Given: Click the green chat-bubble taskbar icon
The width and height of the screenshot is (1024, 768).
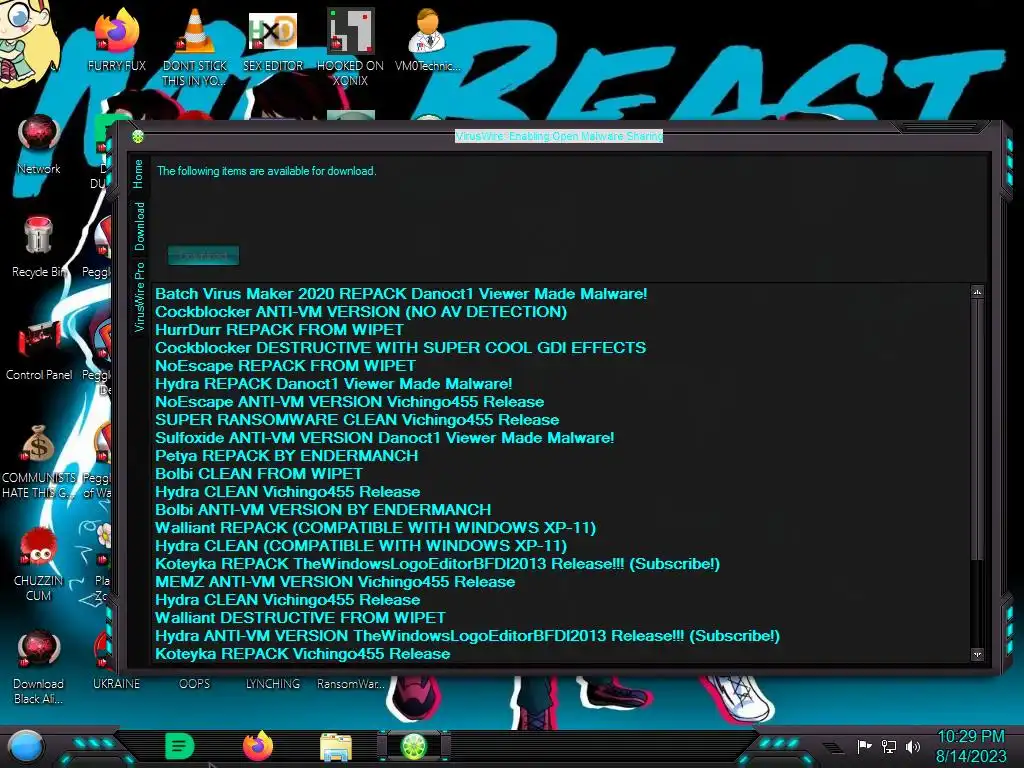Looking at the screenshot, I should [x=180, y=746].
